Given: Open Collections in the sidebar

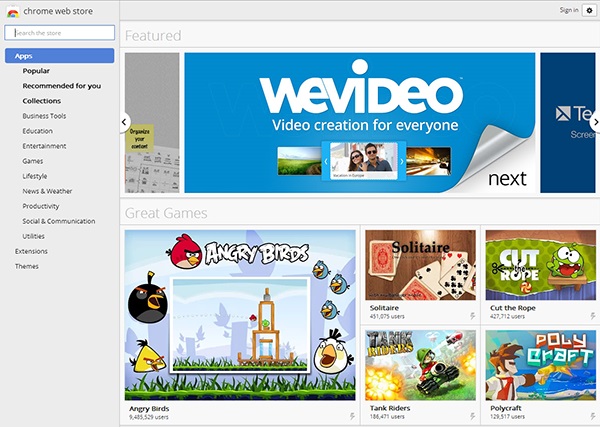Looking at the screenshot, I should [x=41, y=101].
